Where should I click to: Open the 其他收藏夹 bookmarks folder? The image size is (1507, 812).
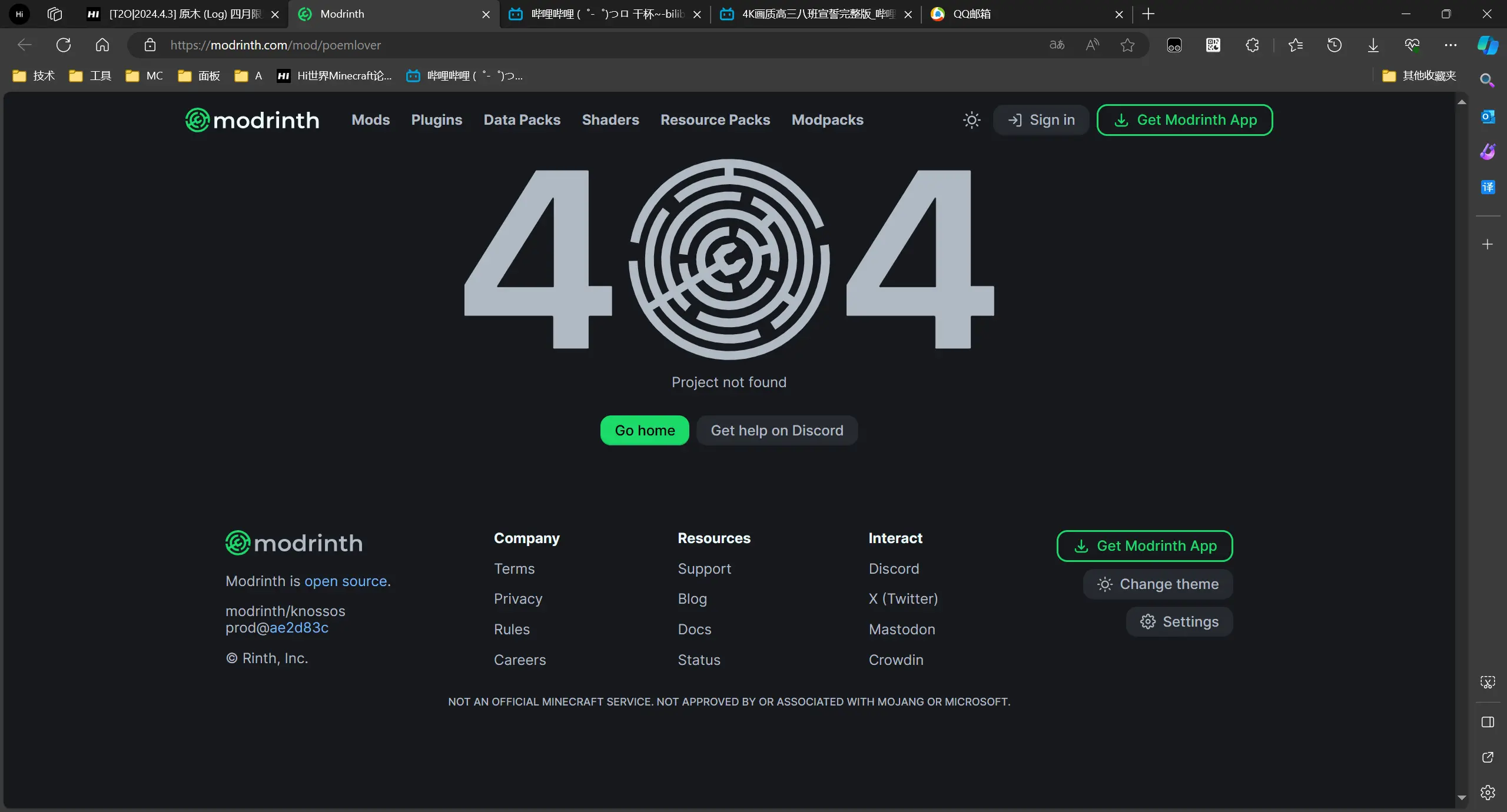pyautogui.click(x=1419, y=75)
